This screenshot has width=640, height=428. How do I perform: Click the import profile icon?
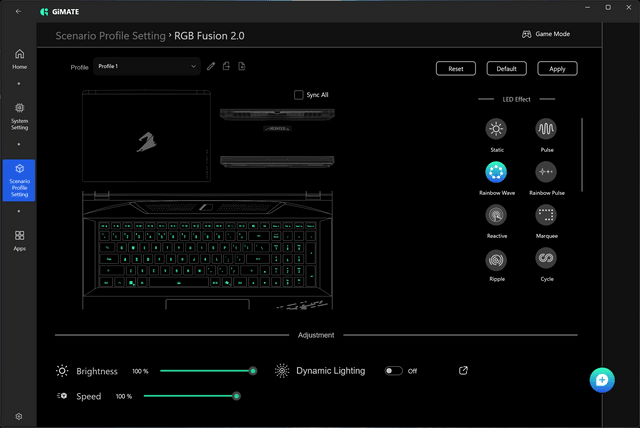tap(242, 66)
